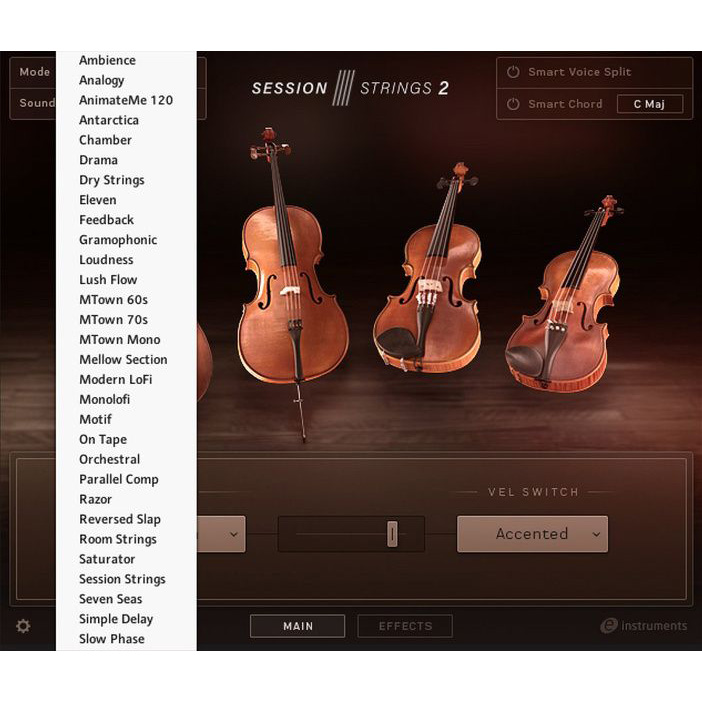Select Session Strings preset
The image size is (702, 702).
coord(122,579)
